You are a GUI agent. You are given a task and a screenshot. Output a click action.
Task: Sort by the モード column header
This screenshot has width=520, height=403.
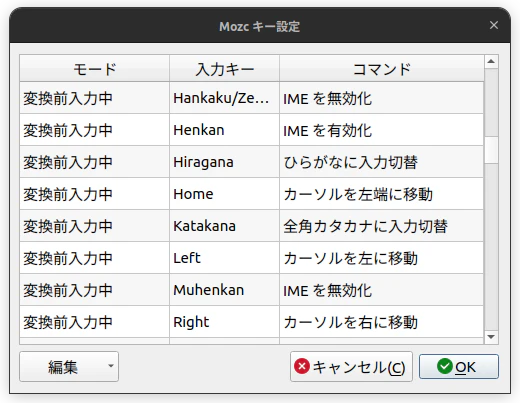[95, 69]
